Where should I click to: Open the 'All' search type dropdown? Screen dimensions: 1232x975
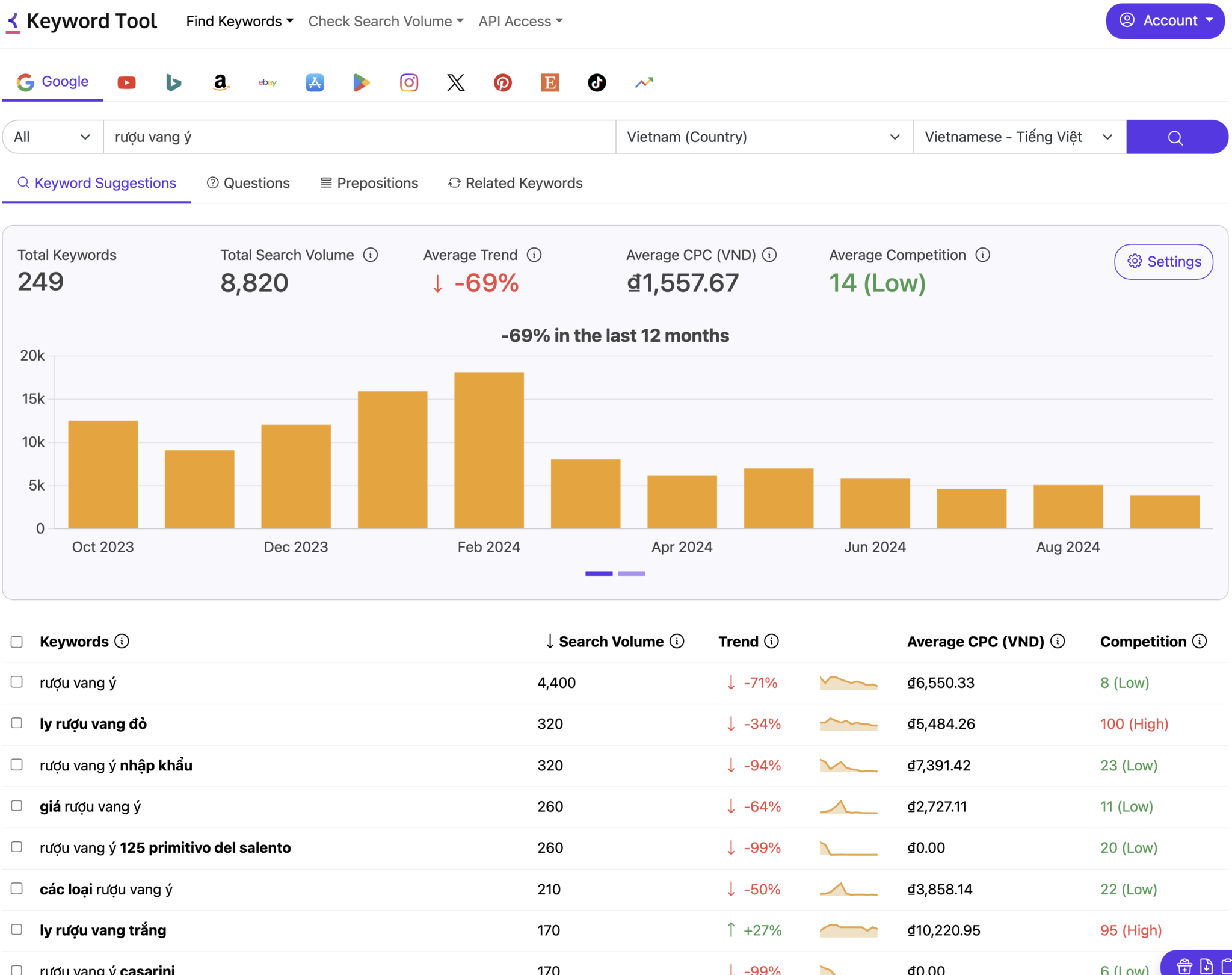(53, 137)
